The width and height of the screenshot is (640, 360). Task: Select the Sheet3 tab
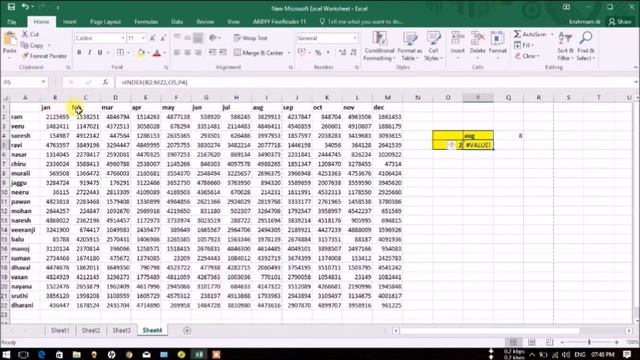[x=121, y=331]
